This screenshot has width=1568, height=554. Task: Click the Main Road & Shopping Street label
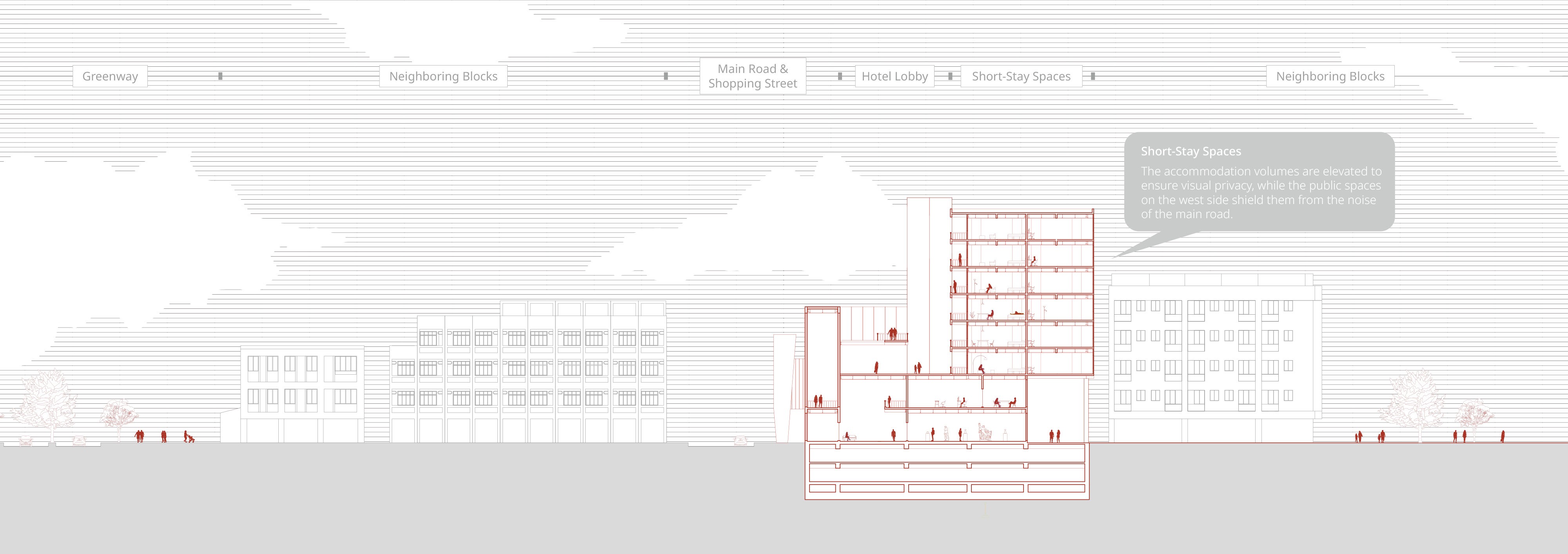point(752,76)
